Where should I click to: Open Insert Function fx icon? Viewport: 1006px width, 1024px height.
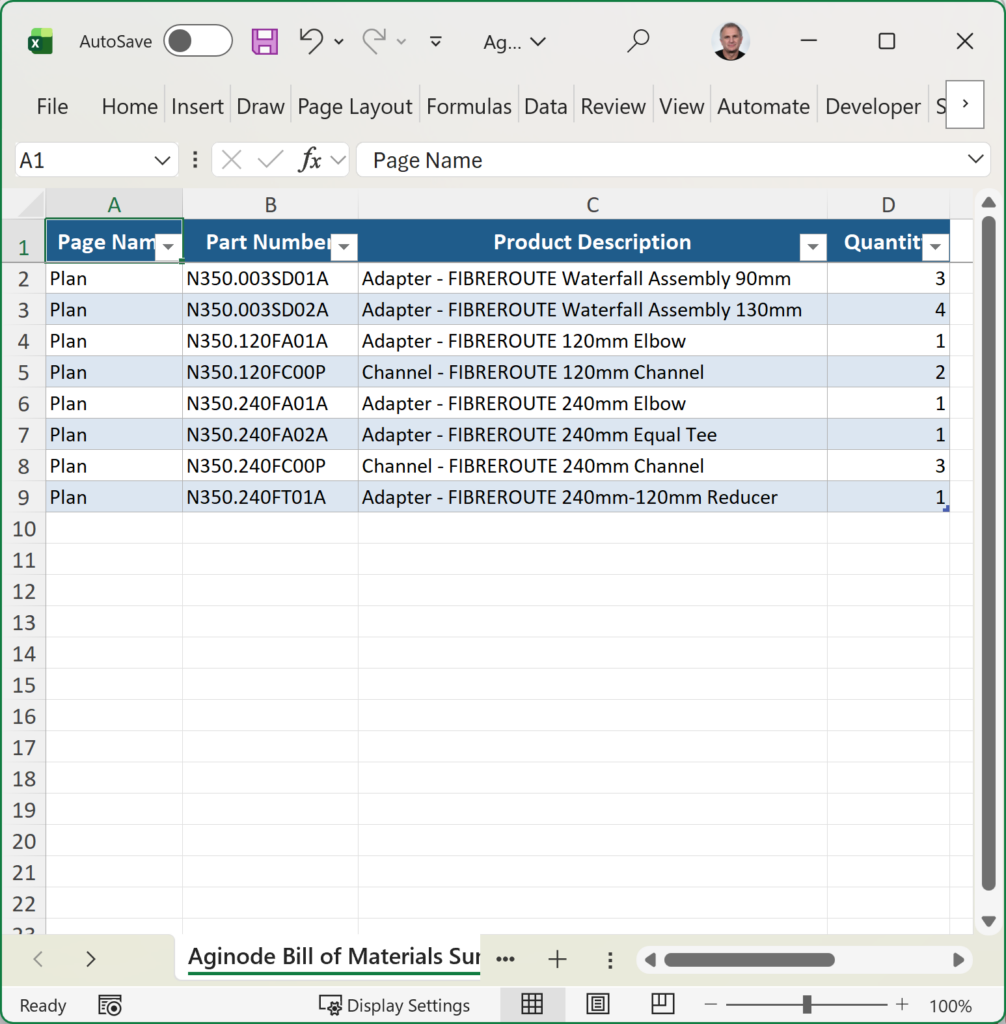click(x=310, y=160)
